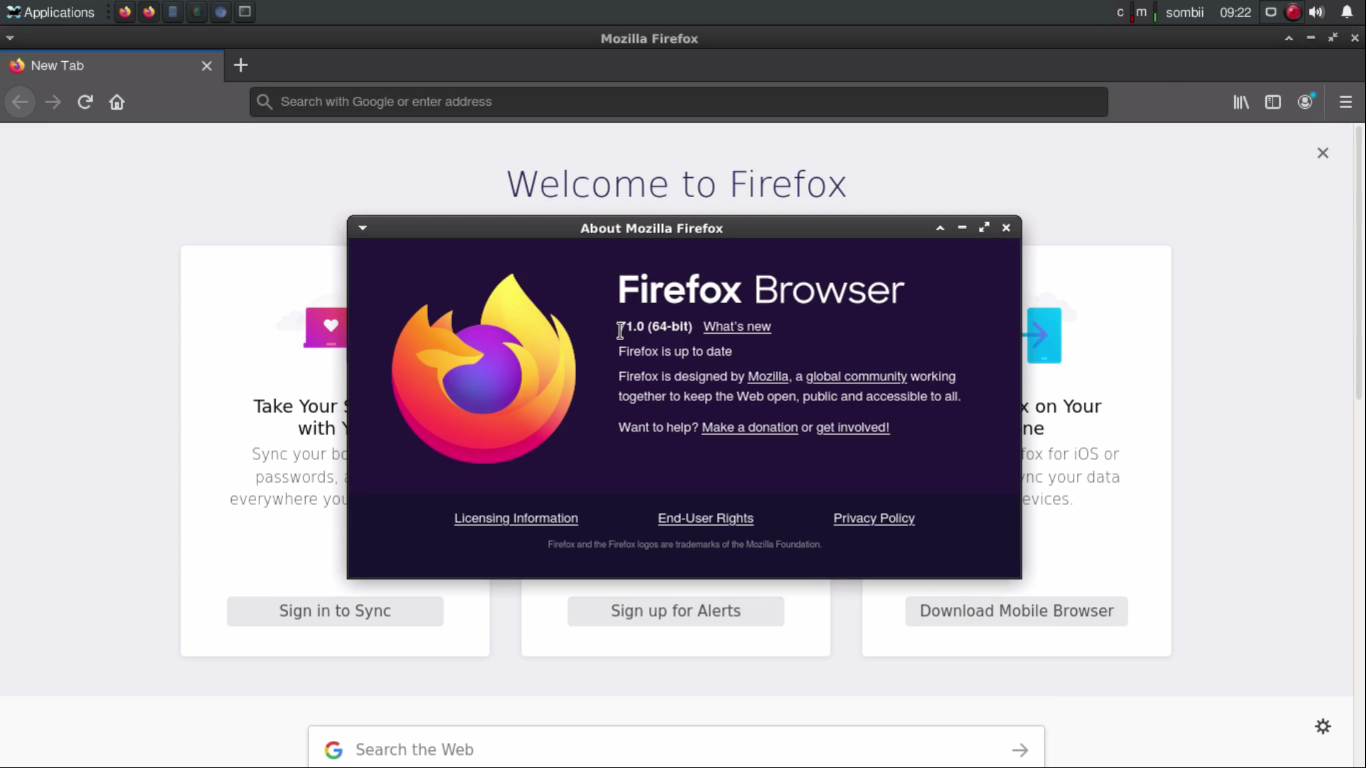1366x768 pixels.
Task: Open the Applications menu
Action: [x=52, y=12]
